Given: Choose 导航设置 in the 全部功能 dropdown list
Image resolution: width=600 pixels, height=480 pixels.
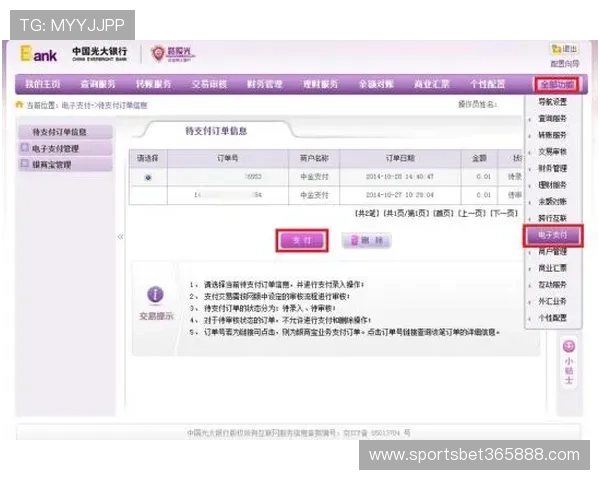Looking at the screenshot, I should 553,102.
